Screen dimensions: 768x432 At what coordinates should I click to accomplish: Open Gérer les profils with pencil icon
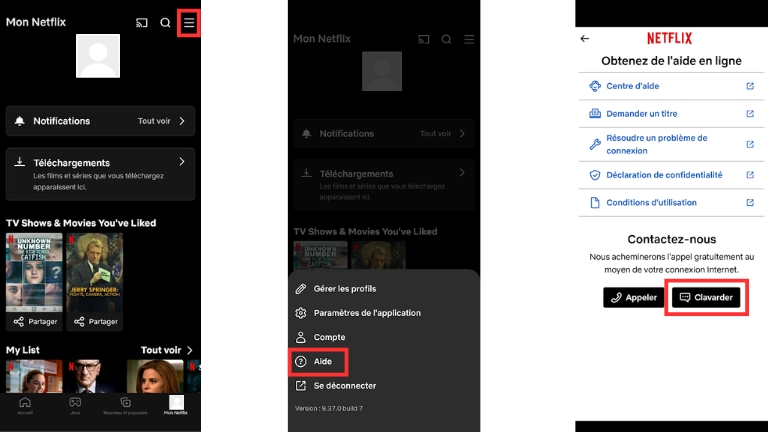344,289
